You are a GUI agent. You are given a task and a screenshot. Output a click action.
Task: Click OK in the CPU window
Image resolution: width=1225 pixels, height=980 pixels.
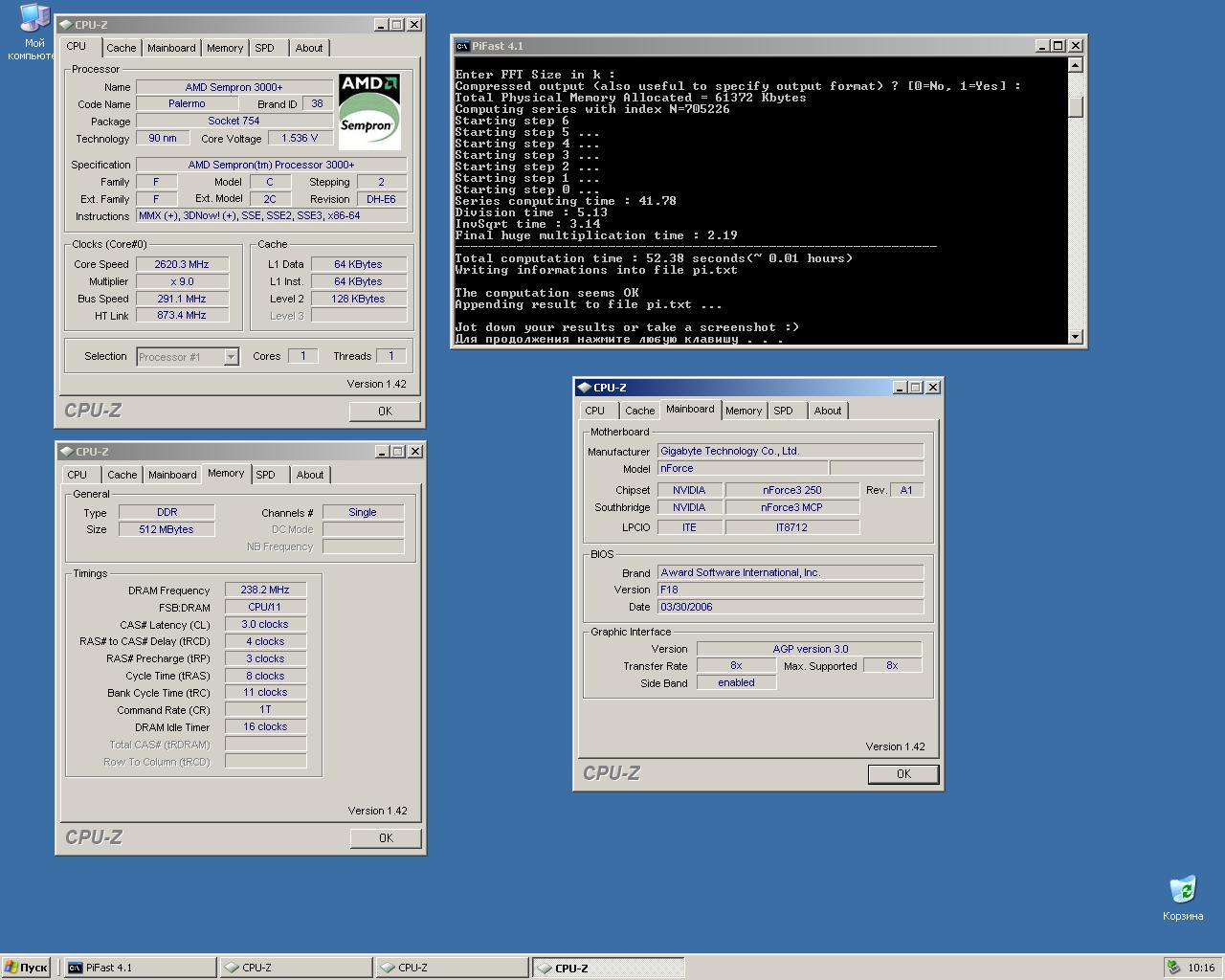[385, 412]
